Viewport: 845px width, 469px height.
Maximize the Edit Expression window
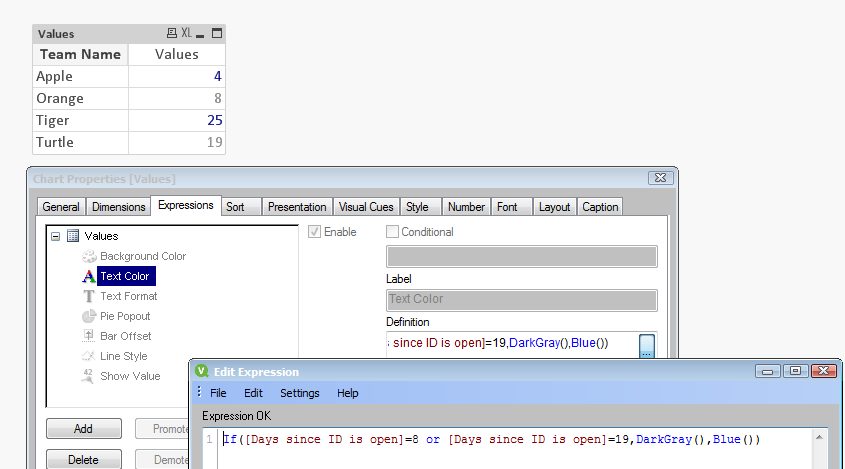(x=795, y=371)
